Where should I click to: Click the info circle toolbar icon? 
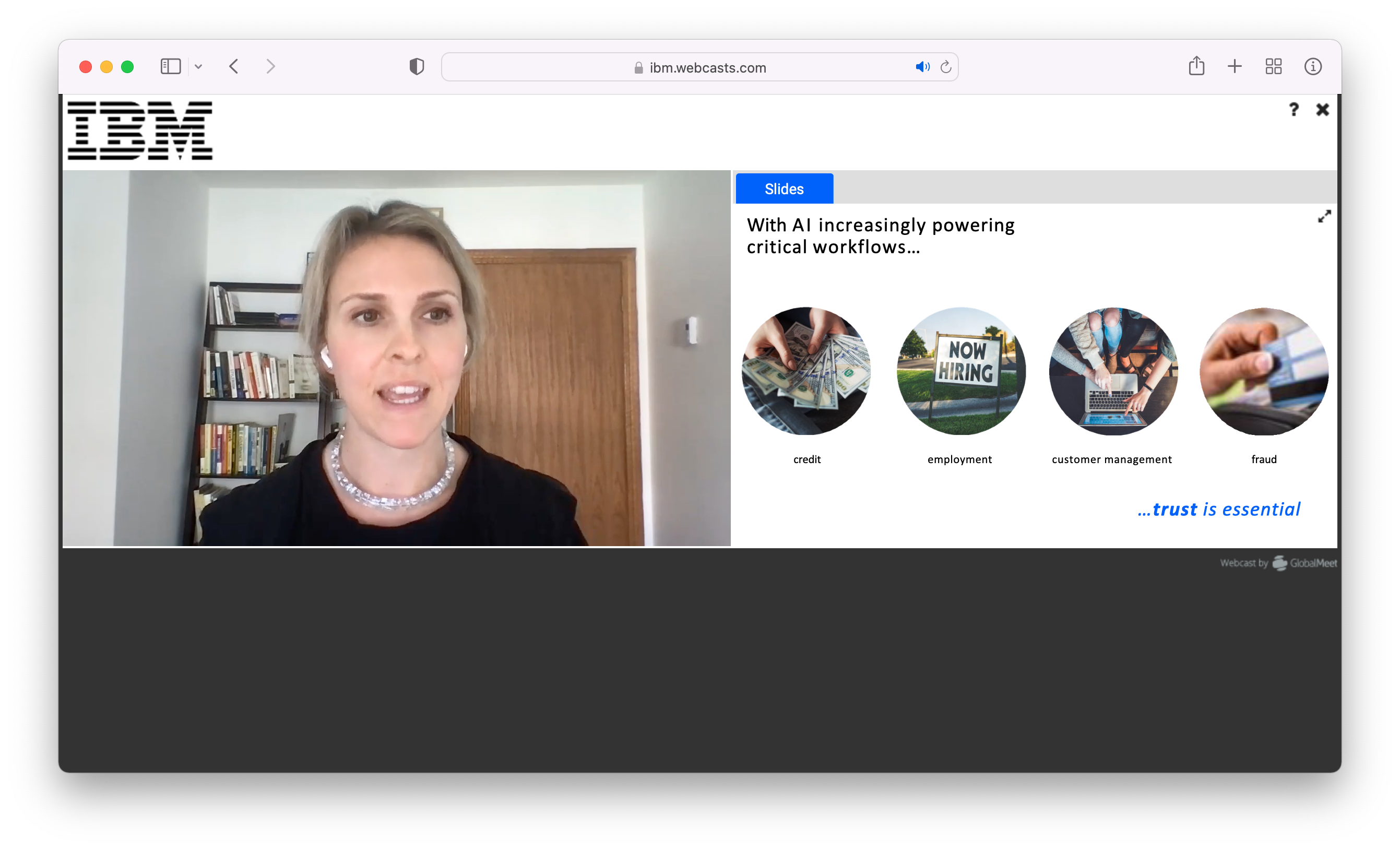tap(1312, 66)
